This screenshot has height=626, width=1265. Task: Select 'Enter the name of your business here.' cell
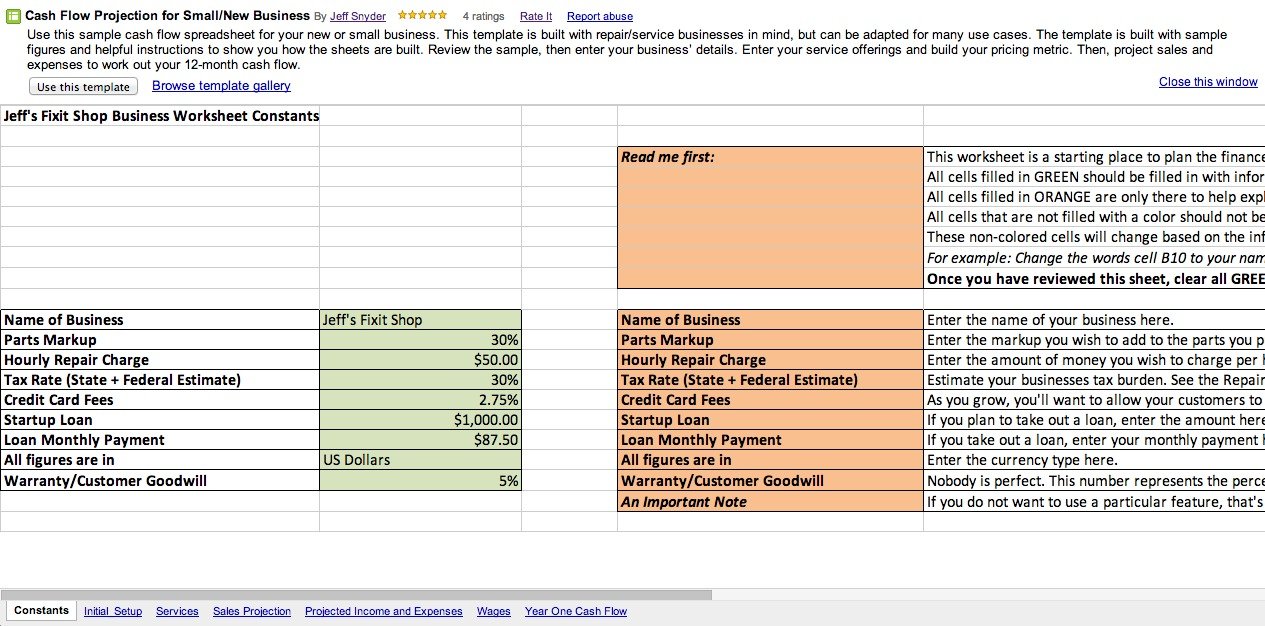pyautogui.click(x=1094, y=320)
